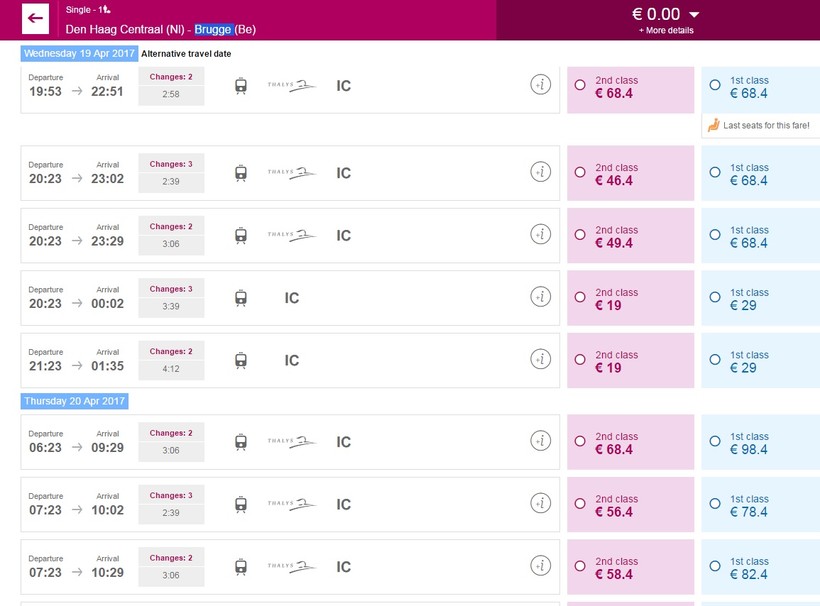This screenshot has width=820, height=606.
Task: Open info icon for 06:23 departure
Action: tap(540, 441)
